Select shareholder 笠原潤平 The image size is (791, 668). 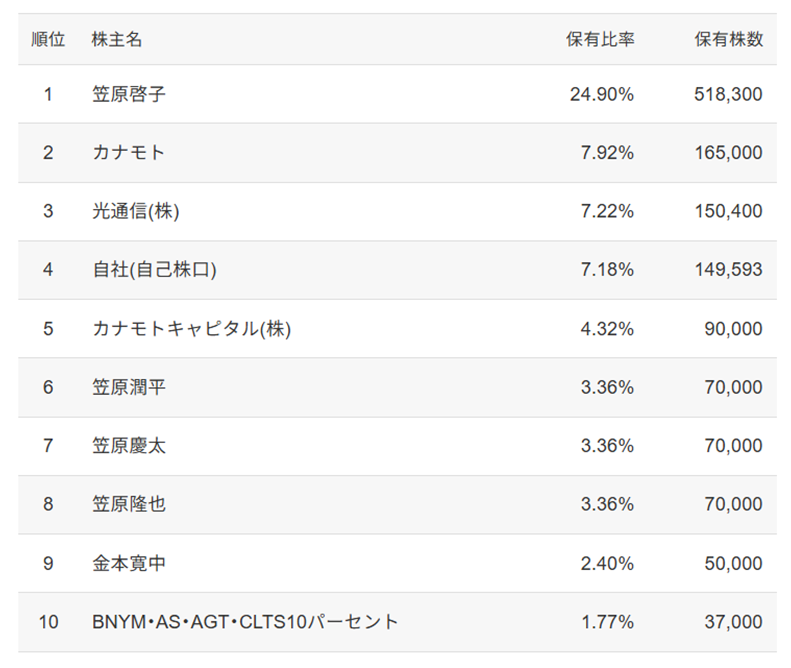coord(128,387)
